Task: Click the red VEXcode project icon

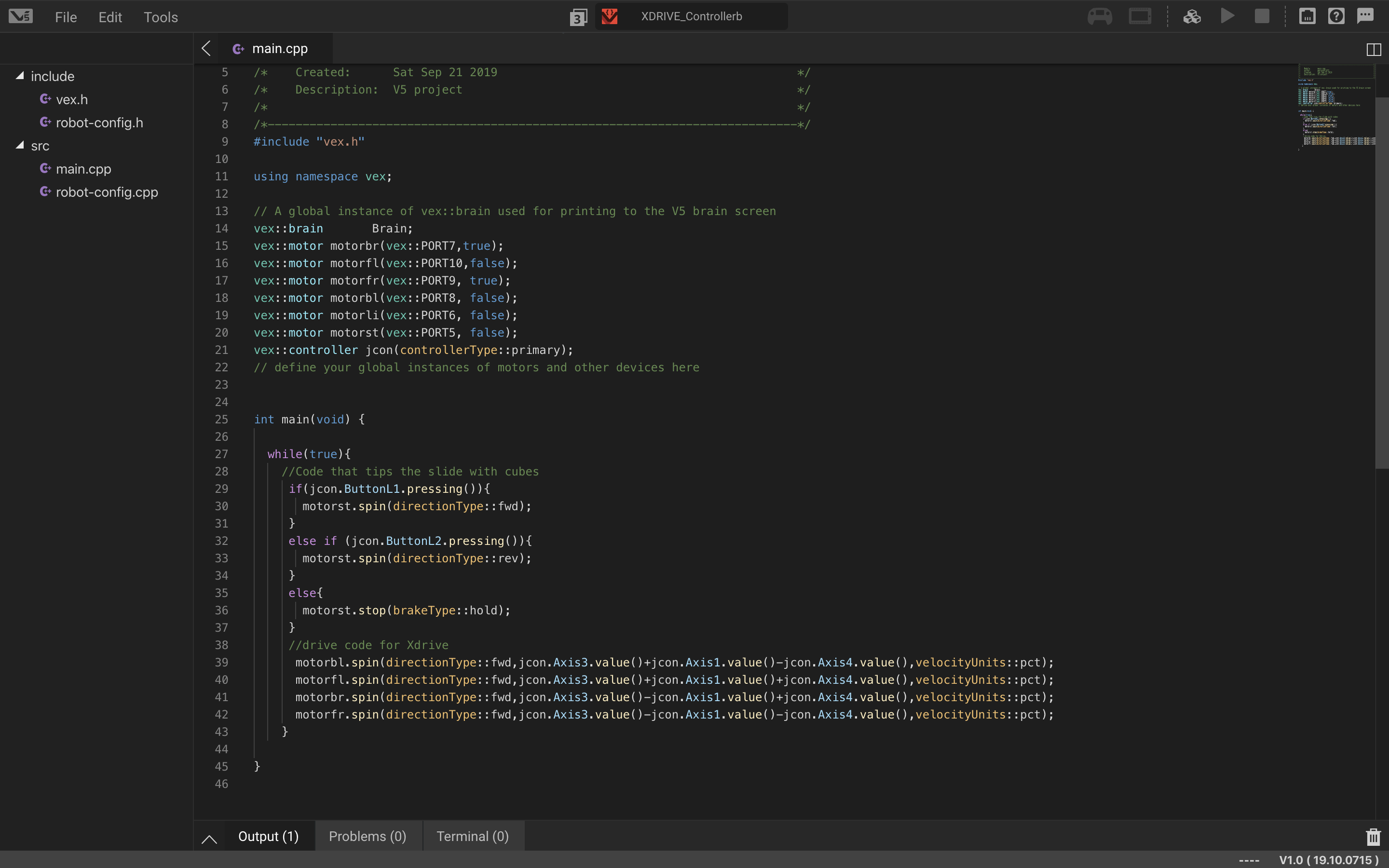Action: tap(610, 16)
